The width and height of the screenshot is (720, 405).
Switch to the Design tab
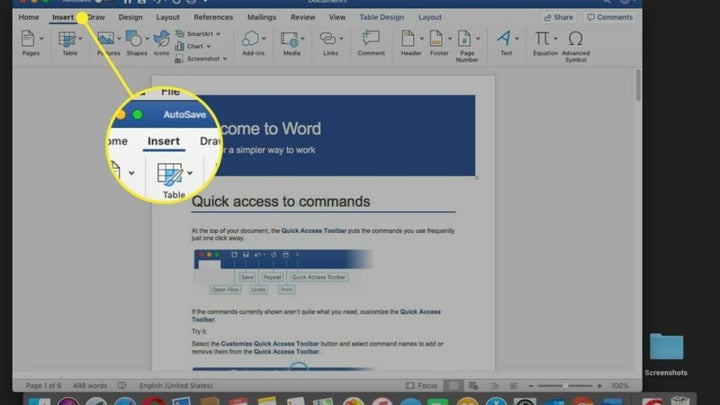pos(130,17)
